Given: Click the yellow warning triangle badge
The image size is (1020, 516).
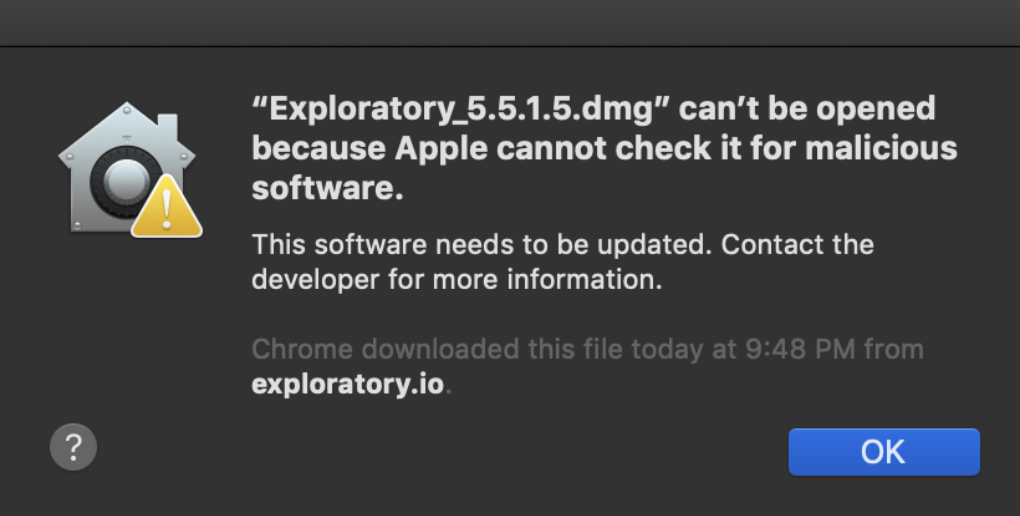Looking at the screenshot, I should (167, 208).
